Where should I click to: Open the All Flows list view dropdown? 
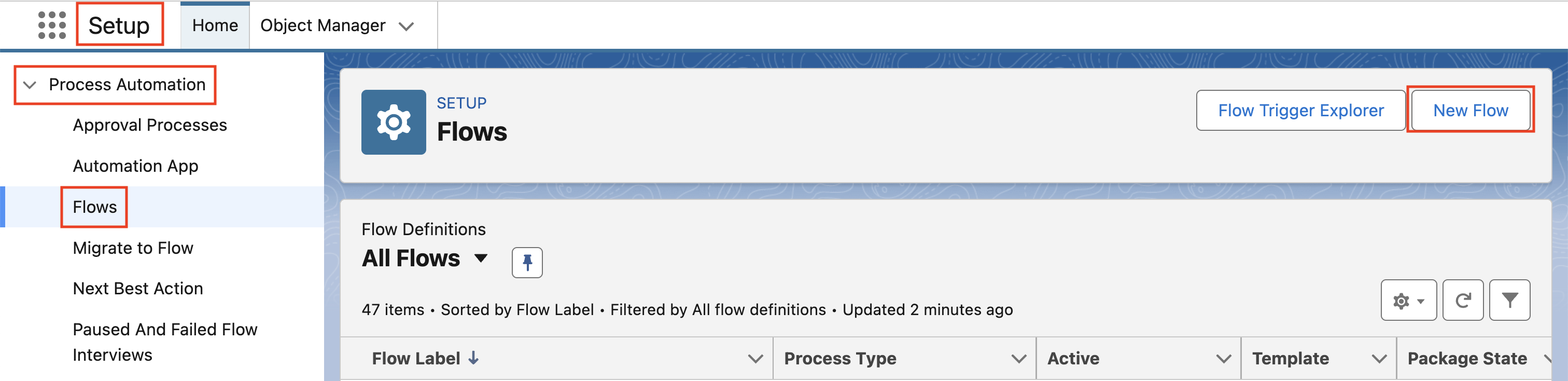coord(481,258)
